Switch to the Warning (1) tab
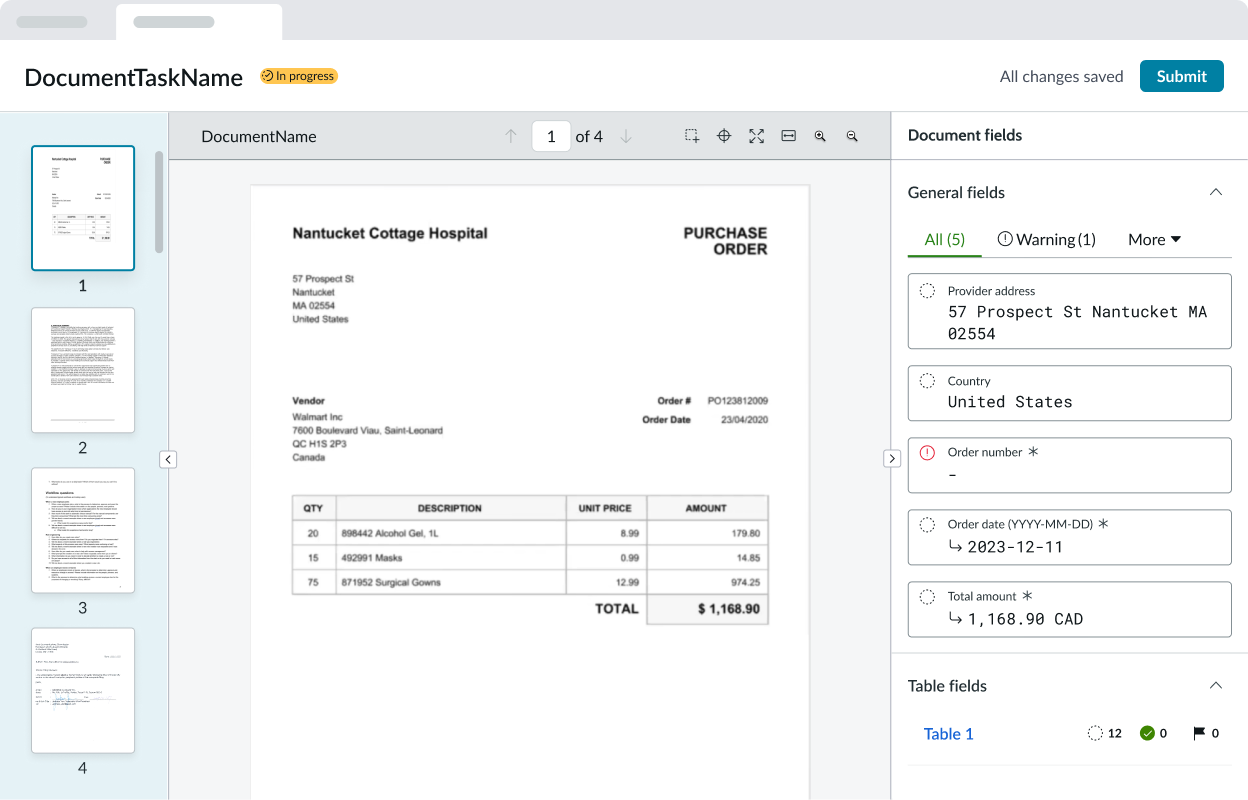 [x=1046, y=239]
